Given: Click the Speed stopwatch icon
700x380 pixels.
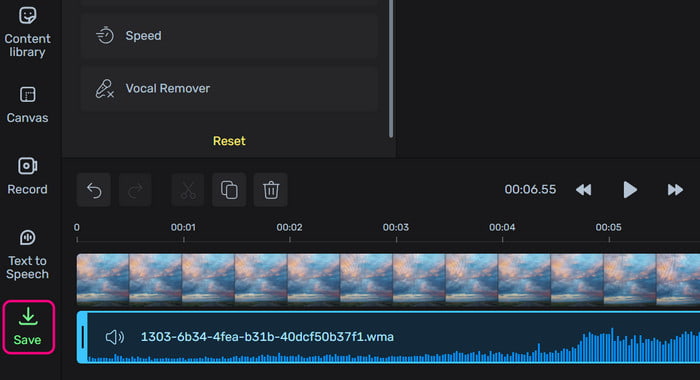Looking at the screenshot, I should pos(105,35).
